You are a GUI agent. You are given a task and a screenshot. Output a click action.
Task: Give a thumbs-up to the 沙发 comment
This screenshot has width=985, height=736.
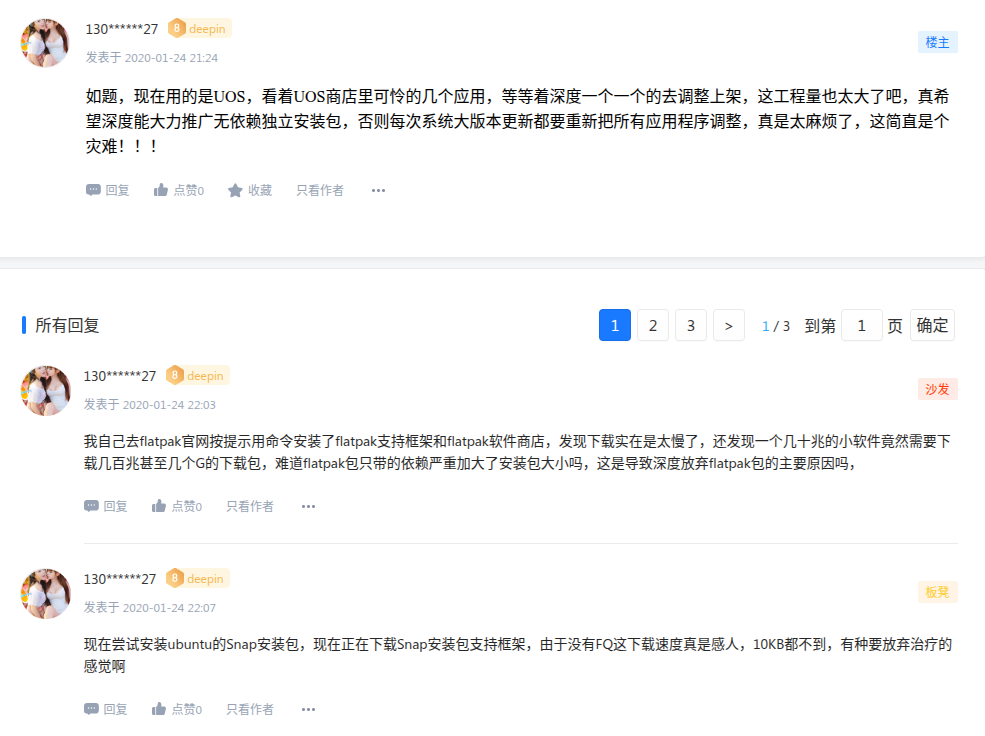pos(177,506)
